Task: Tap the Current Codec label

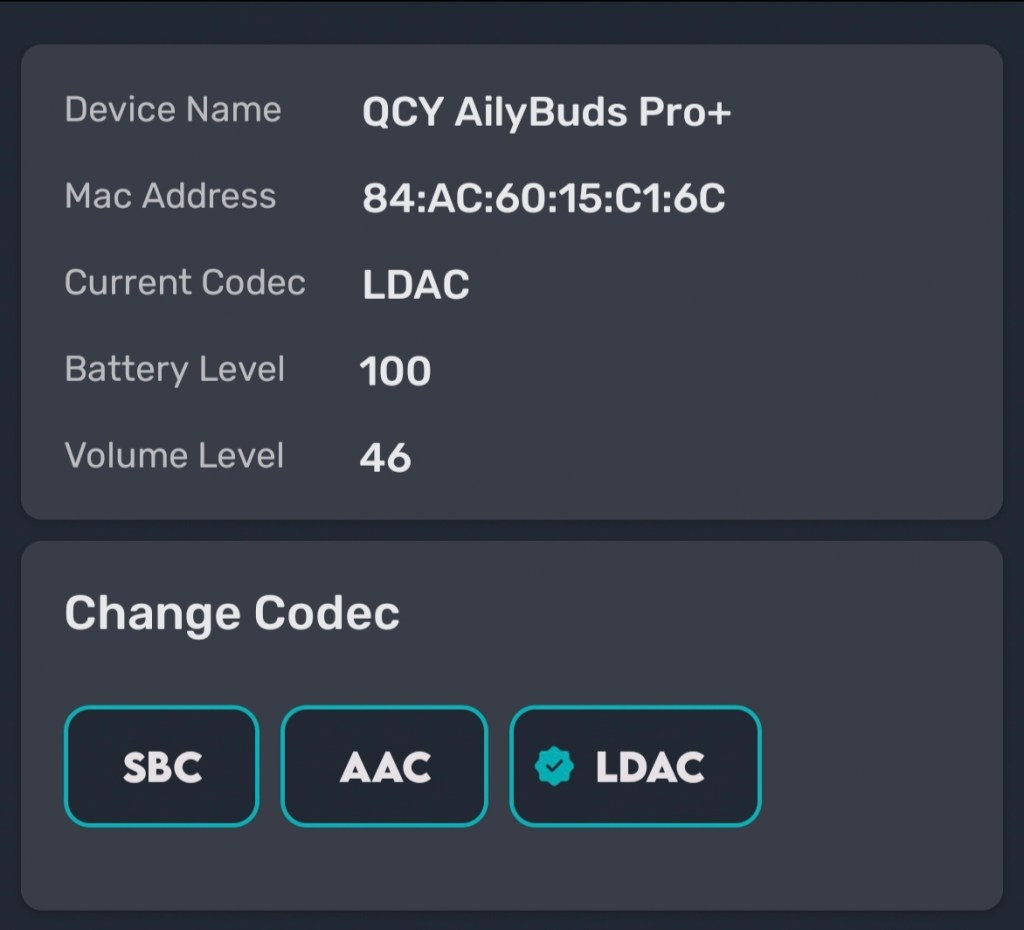Action: tap(185, 283)
